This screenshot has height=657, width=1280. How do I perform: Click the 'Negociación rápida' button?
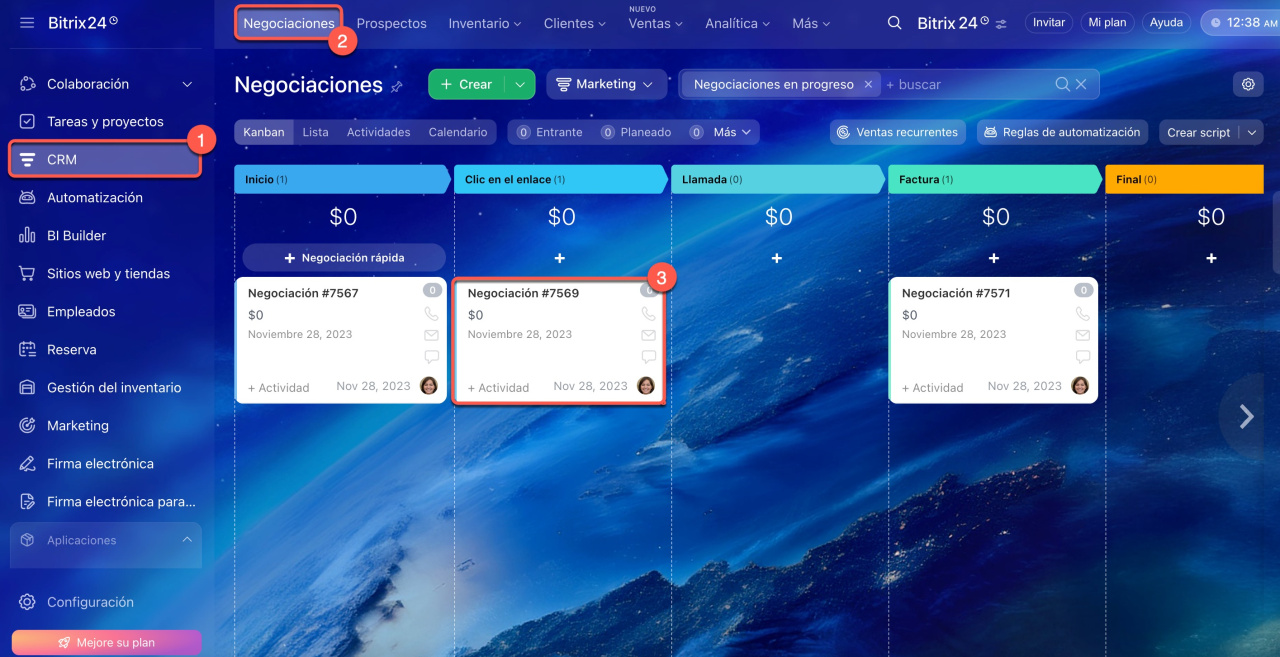[x=344, y=258]
